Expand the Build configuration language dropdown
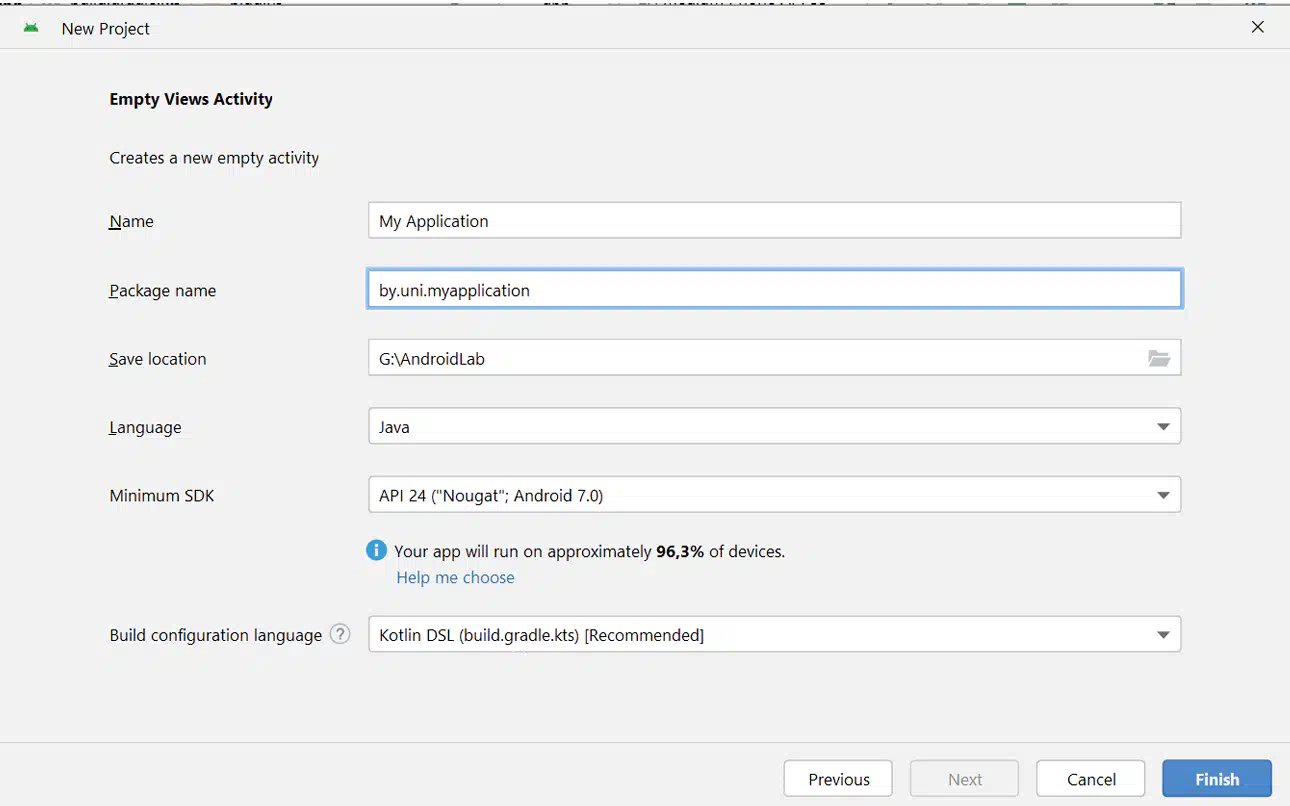 click(774, 635)
